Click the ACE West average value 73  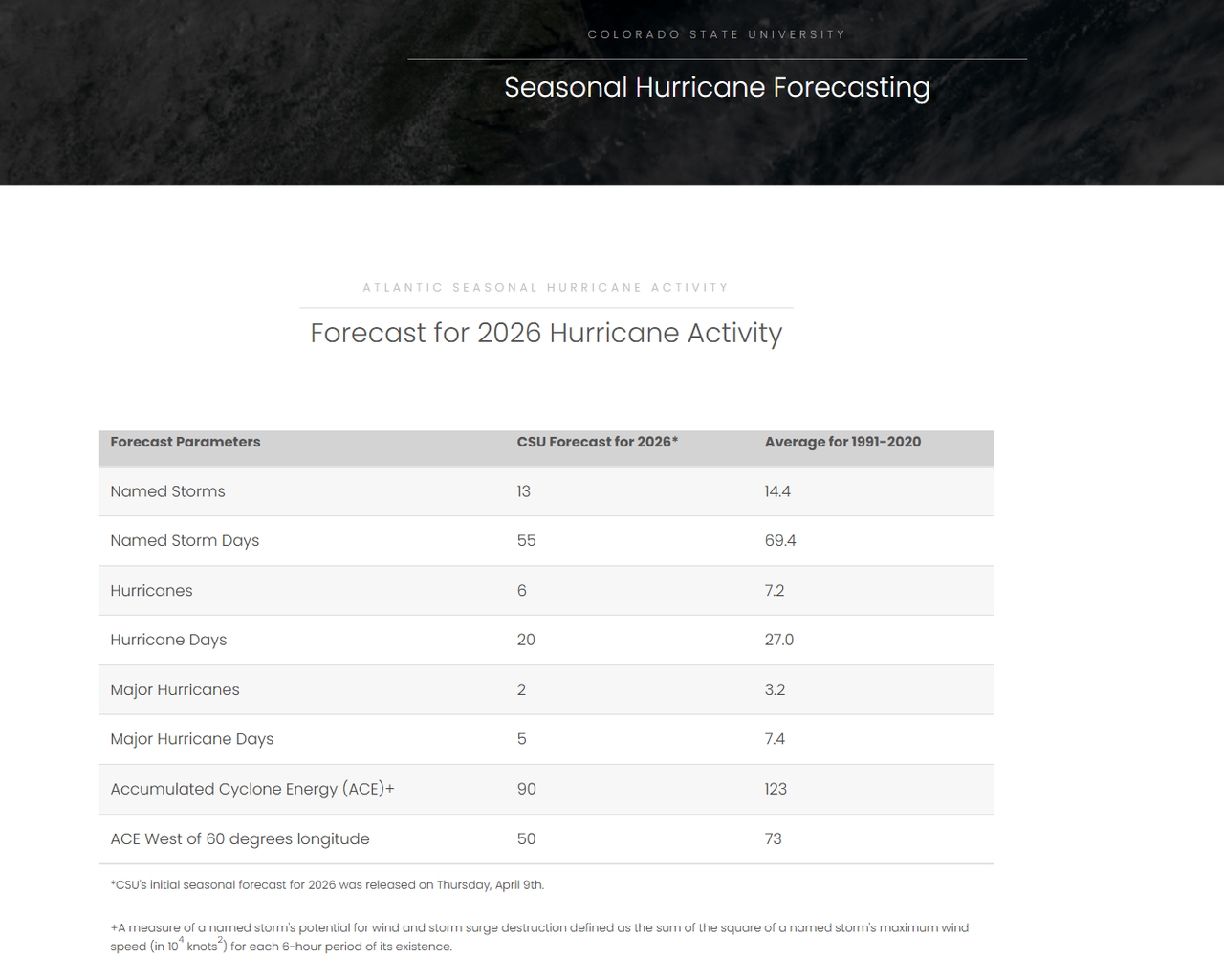(773, 838)
